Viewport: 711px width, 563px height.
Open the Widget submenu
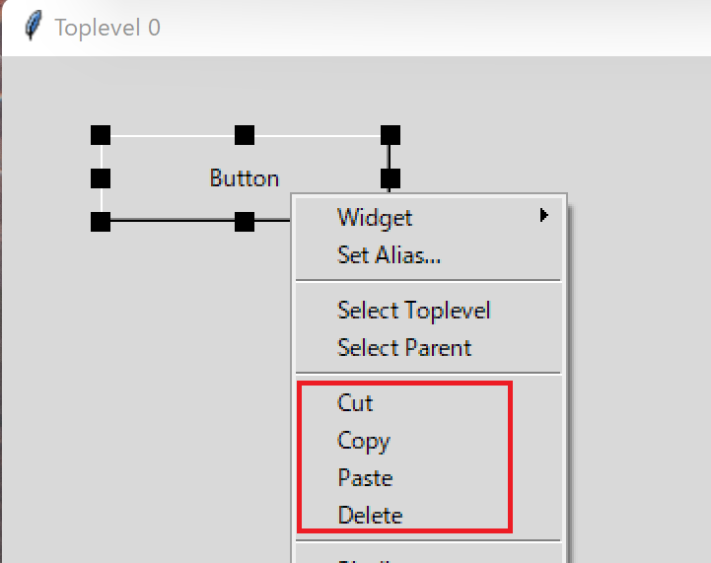click(x=429, y=217)
